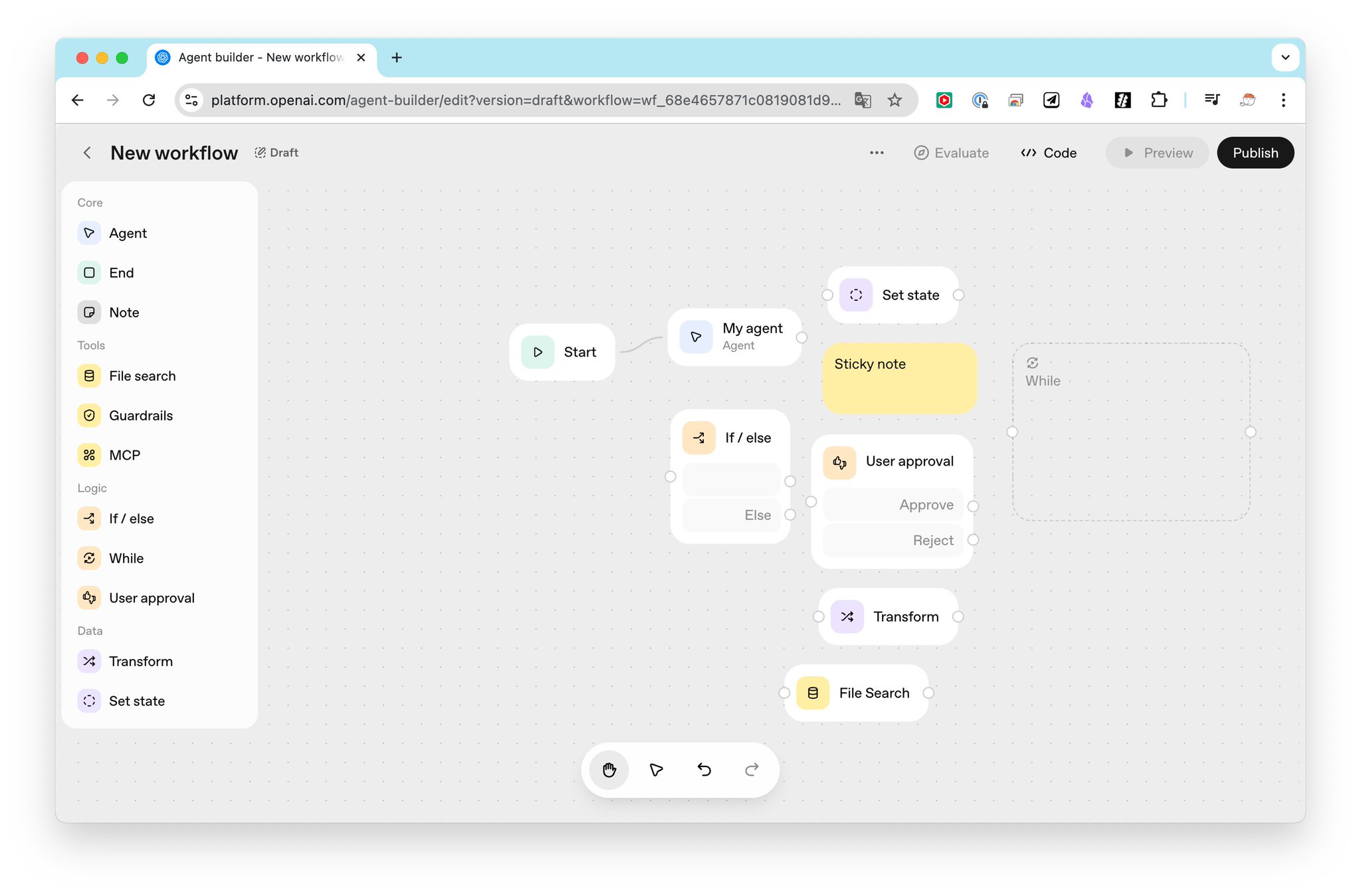The width and height of the screenshot is (1361, 896).
Task: Bookmark page with the star icon
Action: 894,100
